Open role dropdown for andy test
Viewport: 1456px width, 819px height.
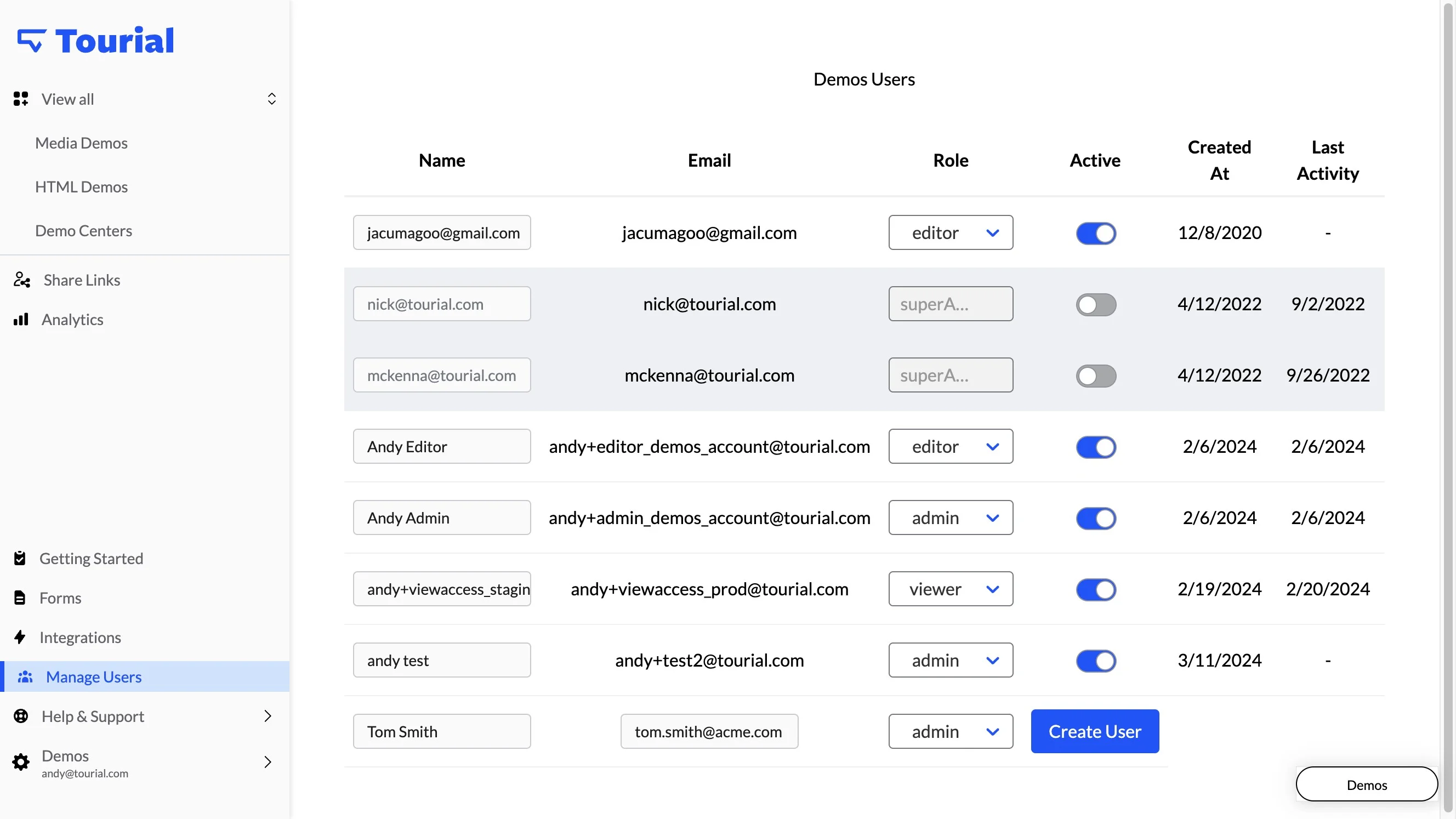tap(951, 660)
